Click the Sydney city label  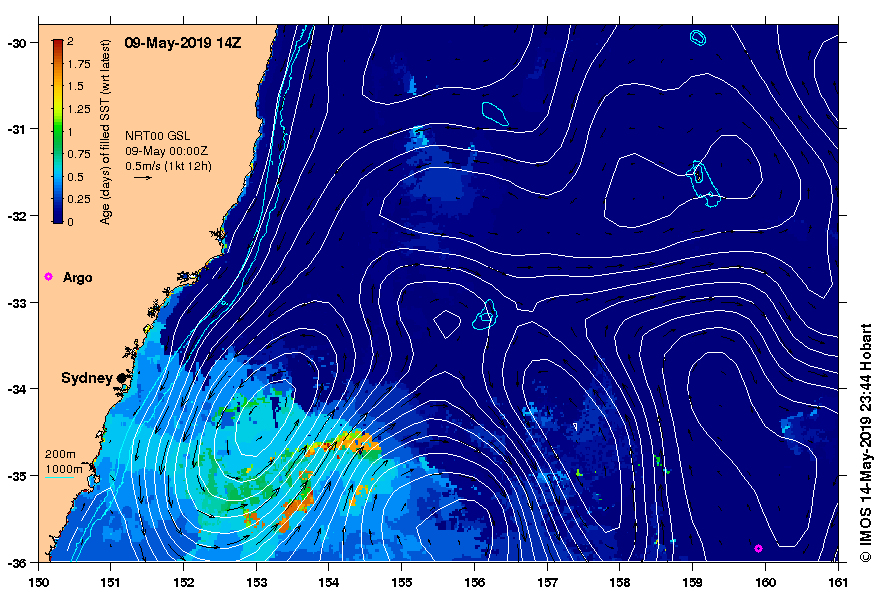pyautogui.click(x=87, y=379)
